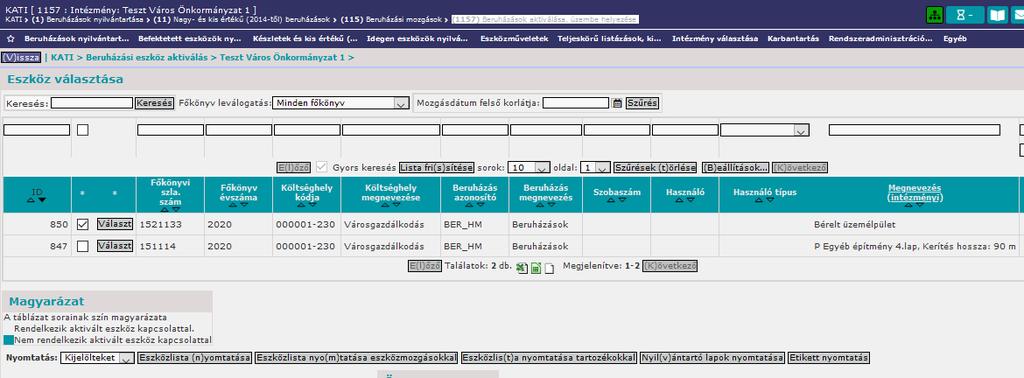Sort ID column ascending arrow
This screenshot has height=378, width=1024.
[31, 200]
